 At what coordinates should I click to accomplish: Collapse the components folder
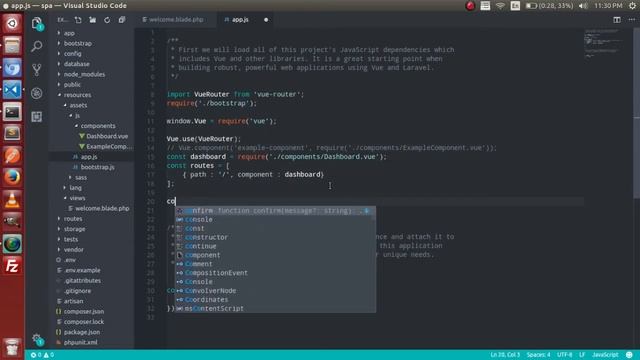point(98,126)
